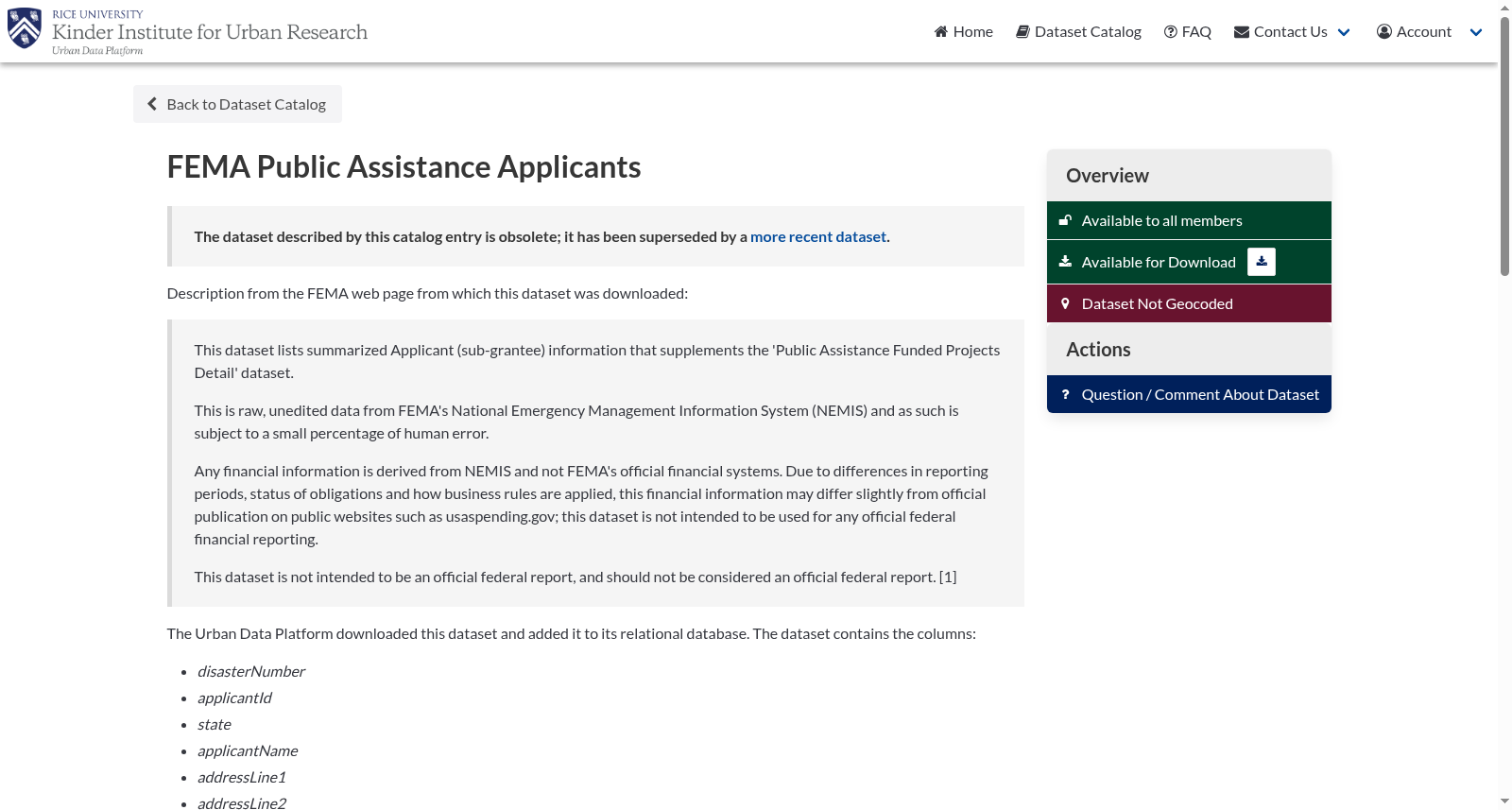The image size is (1512, 810).
Task: Click the download arrow icon left of Available for Download
Action: 1065,262
